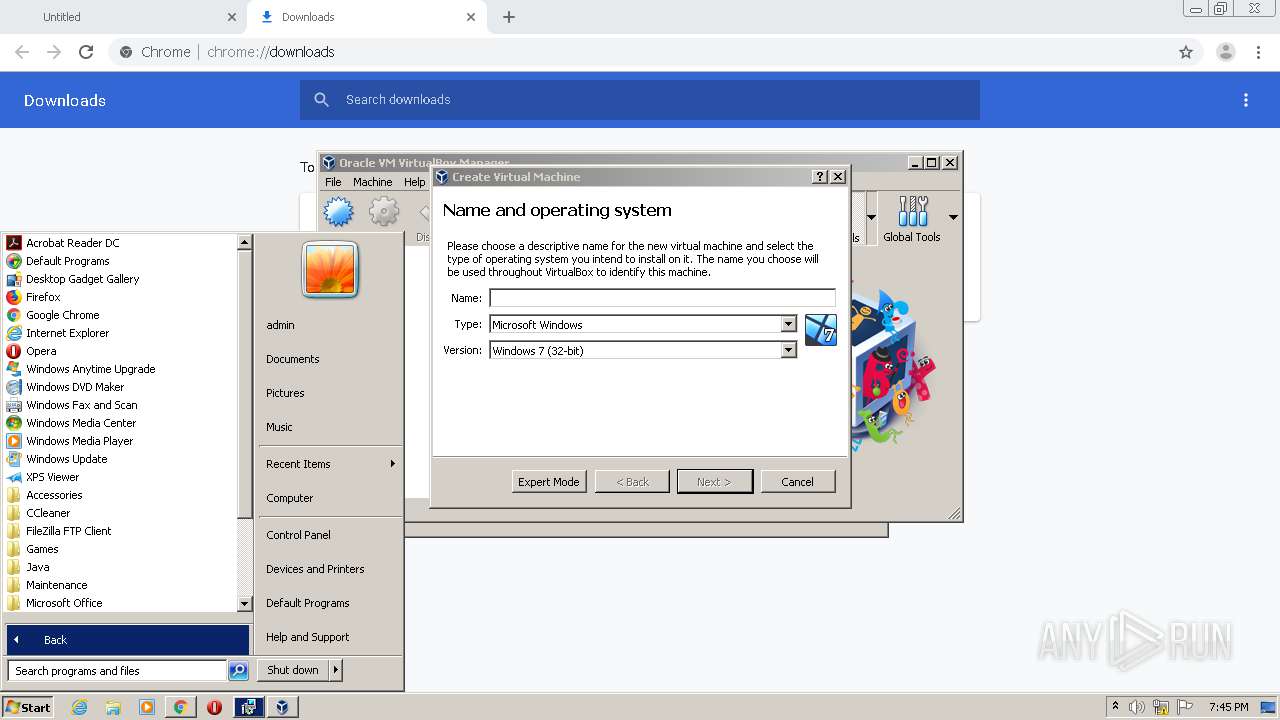Click the help question mark in Create Virtual Machine
Viewport: 1280px width, 720px height.
point(820,177)
